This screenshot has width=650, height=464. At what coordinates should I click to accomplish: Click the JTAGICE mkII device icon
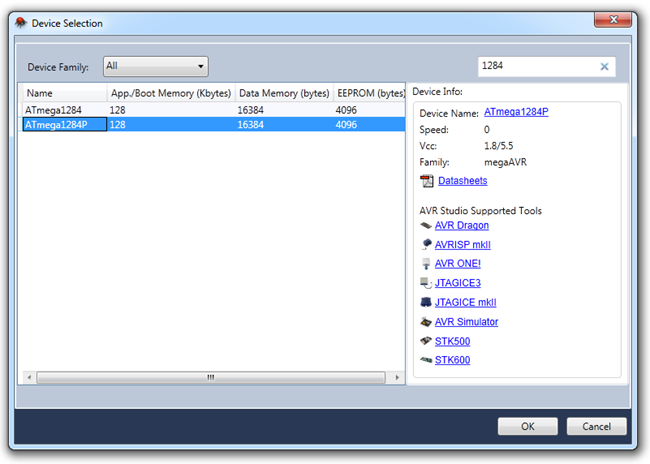[x=426, y=302]
